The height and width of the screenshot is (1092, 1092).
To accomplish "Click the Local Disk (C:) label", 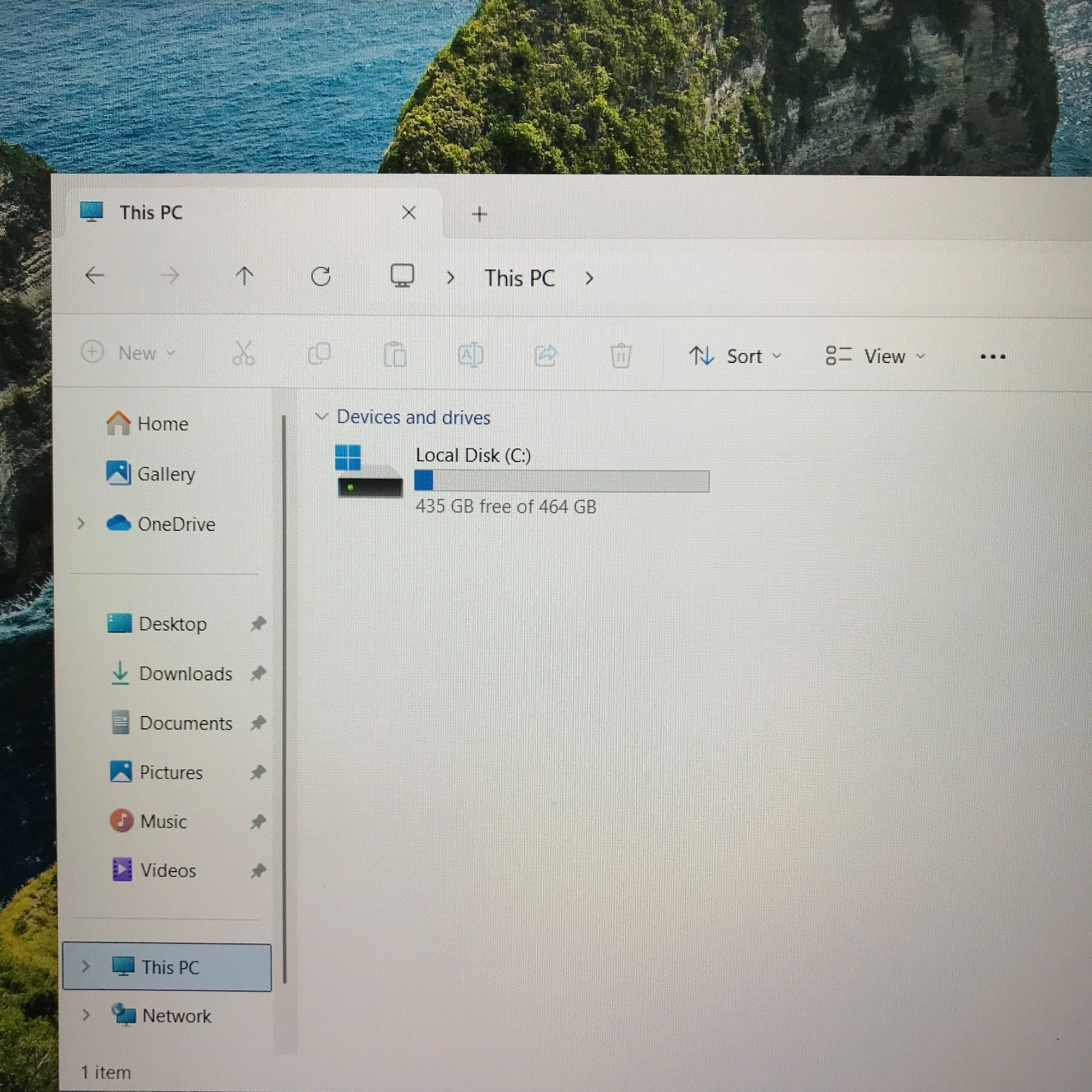I will (x=473, y=455).
